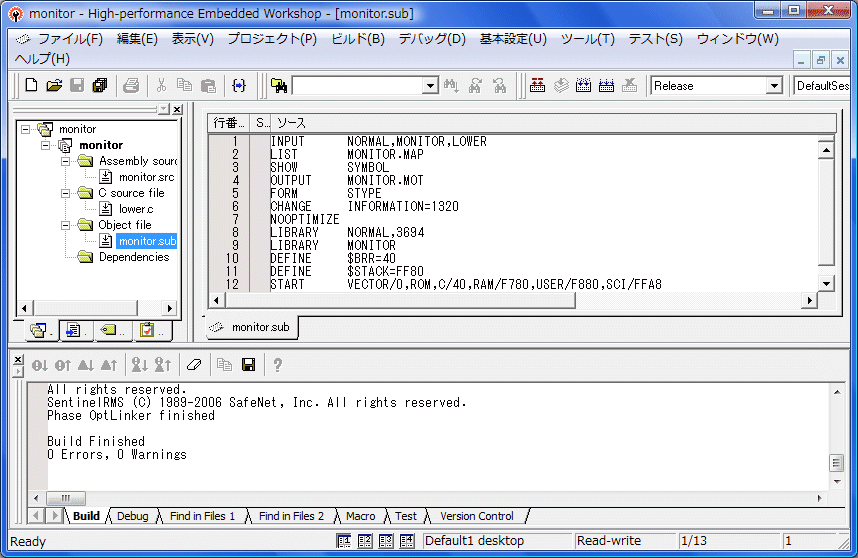Click the Print icon
This screenshot has width=858, height=558.
tap(131, 85)
